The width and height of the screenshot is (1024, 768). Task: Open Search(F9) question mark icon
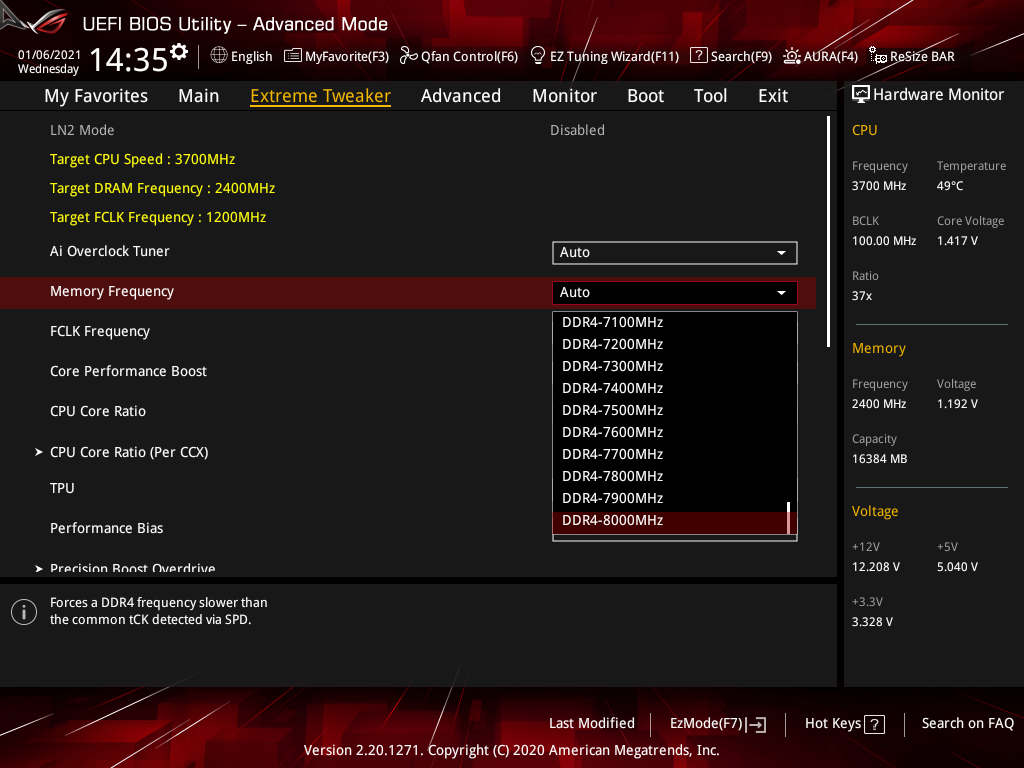pyautogui.click(x=698, y=56)
